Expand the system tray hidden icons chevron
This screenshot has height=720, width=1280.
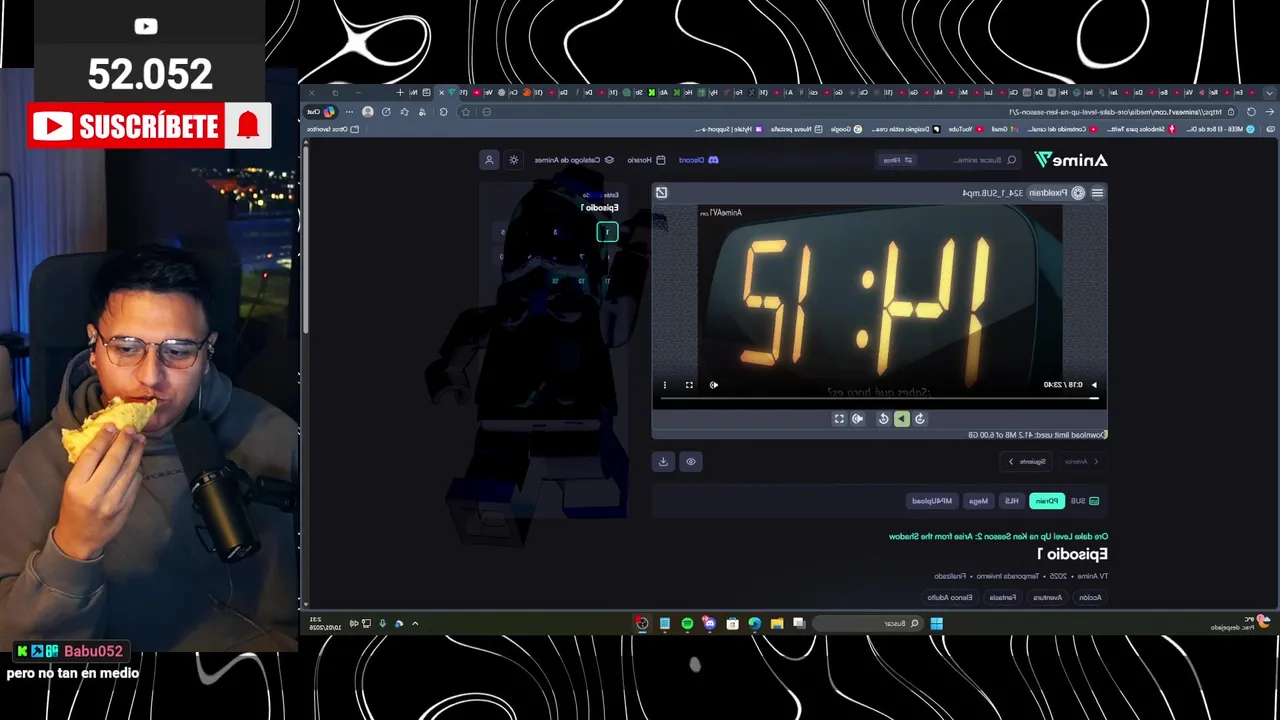pyautogui.click(x=415, y=624)
